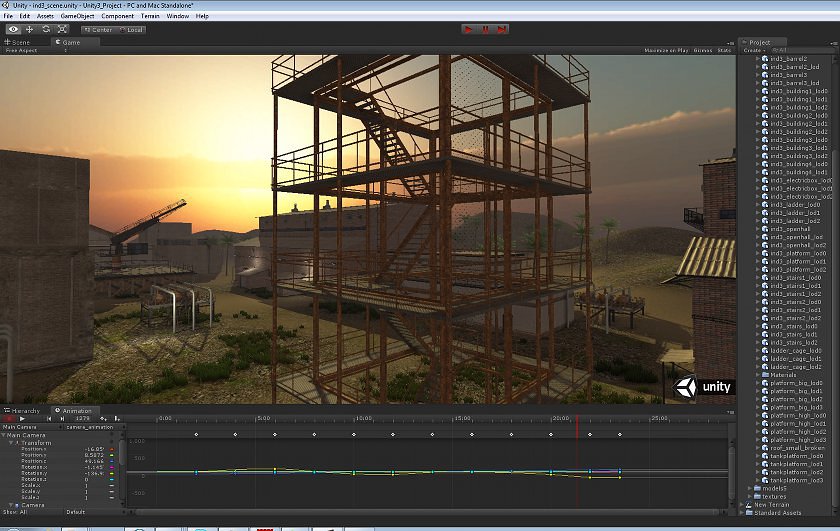840x531 pixels.
Task: Click the Play button to run the game
Action: coord(469,29)
